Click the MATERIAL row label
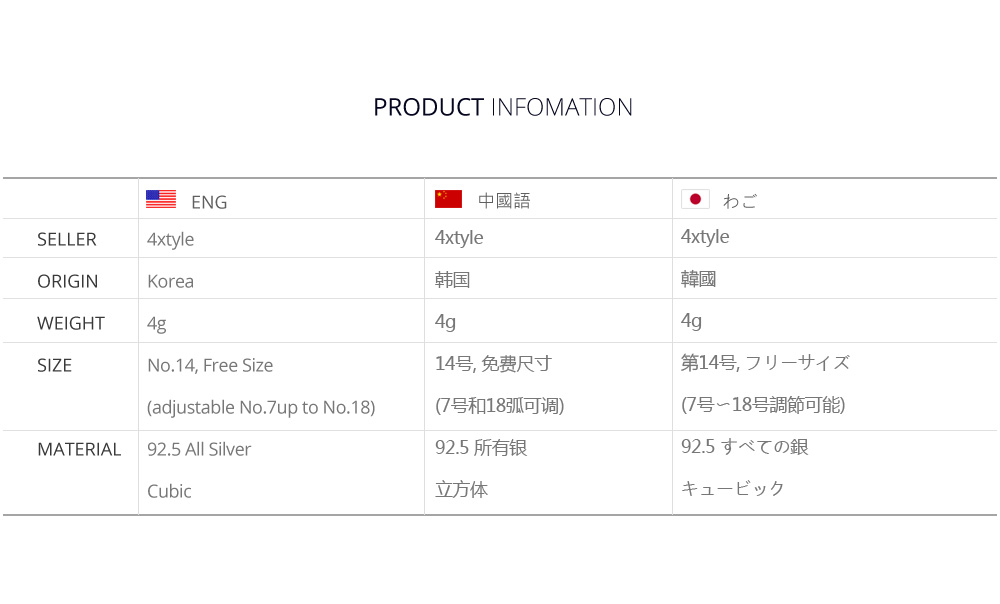Image resolution: width=1000 pixels, height=604 pixels. (x=79, y=450)
